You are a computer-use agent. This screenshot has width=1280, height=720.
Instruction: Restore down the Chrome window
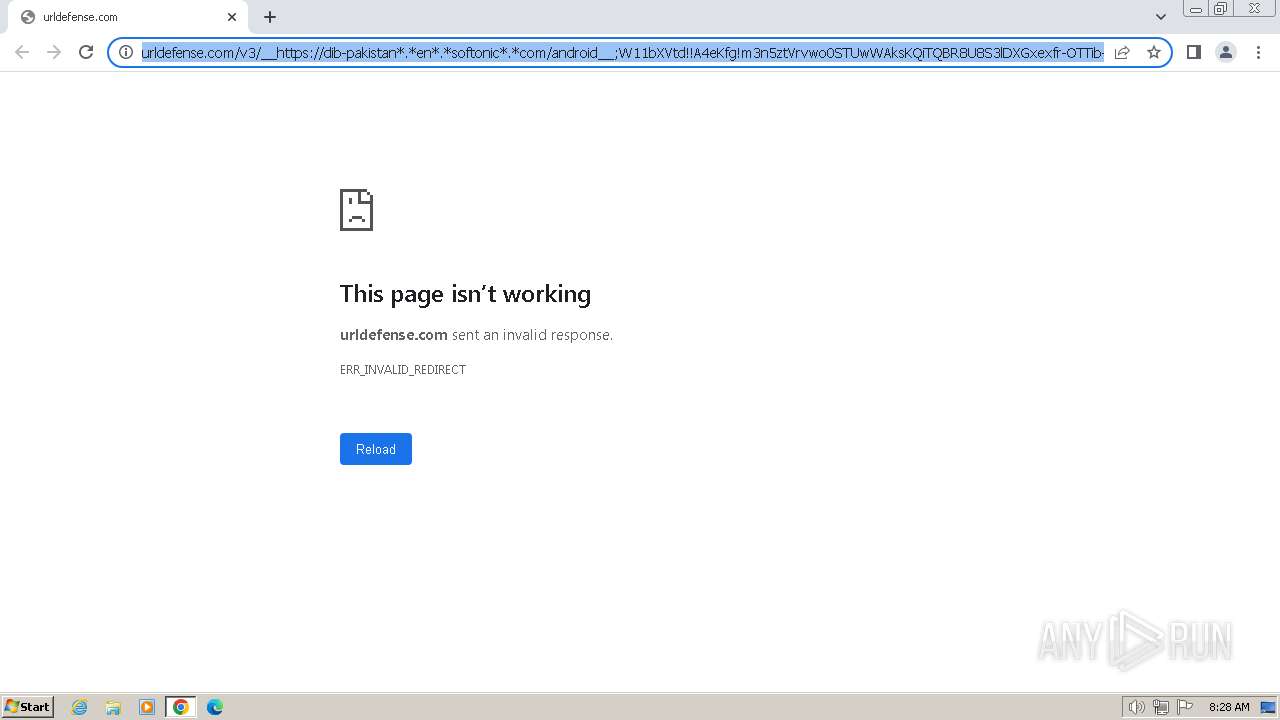(x=1221, y=9)
